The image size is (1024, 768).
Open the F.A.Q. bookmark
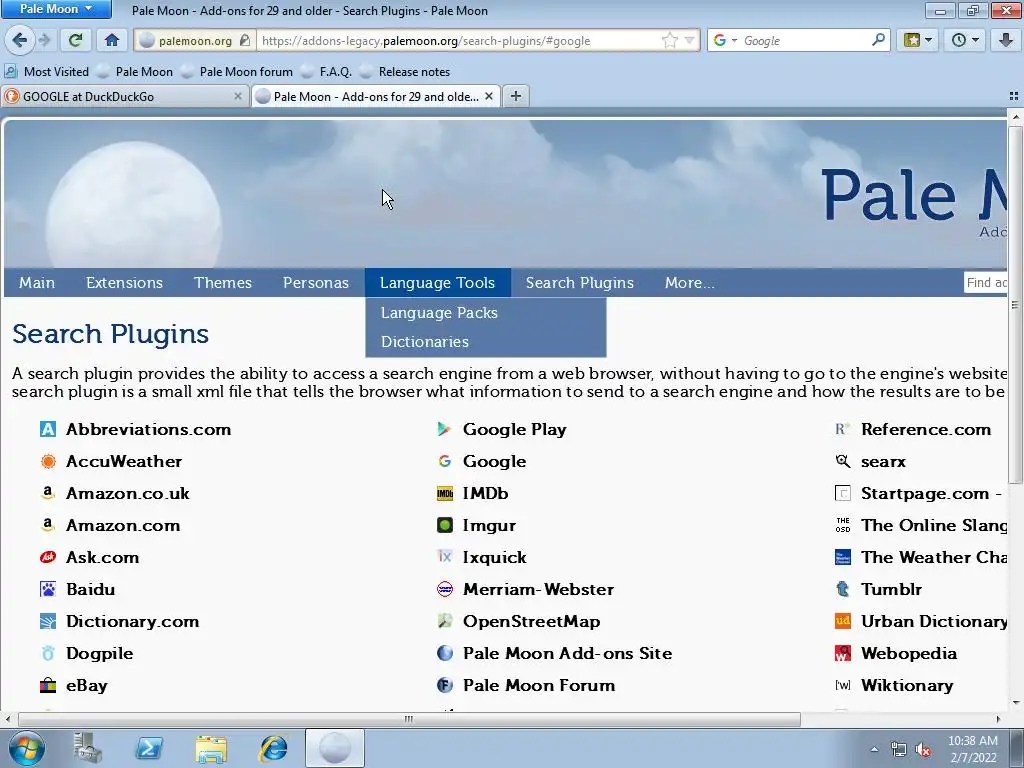coord(328,72)
